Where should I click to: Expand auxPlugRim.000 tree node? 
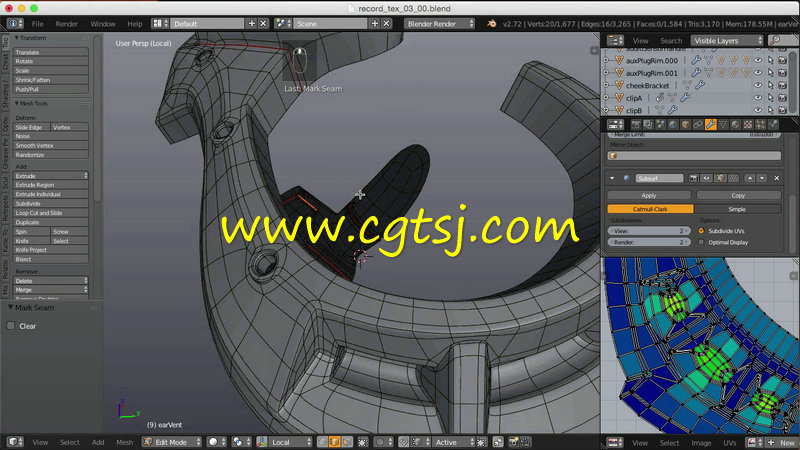point(606,60)
